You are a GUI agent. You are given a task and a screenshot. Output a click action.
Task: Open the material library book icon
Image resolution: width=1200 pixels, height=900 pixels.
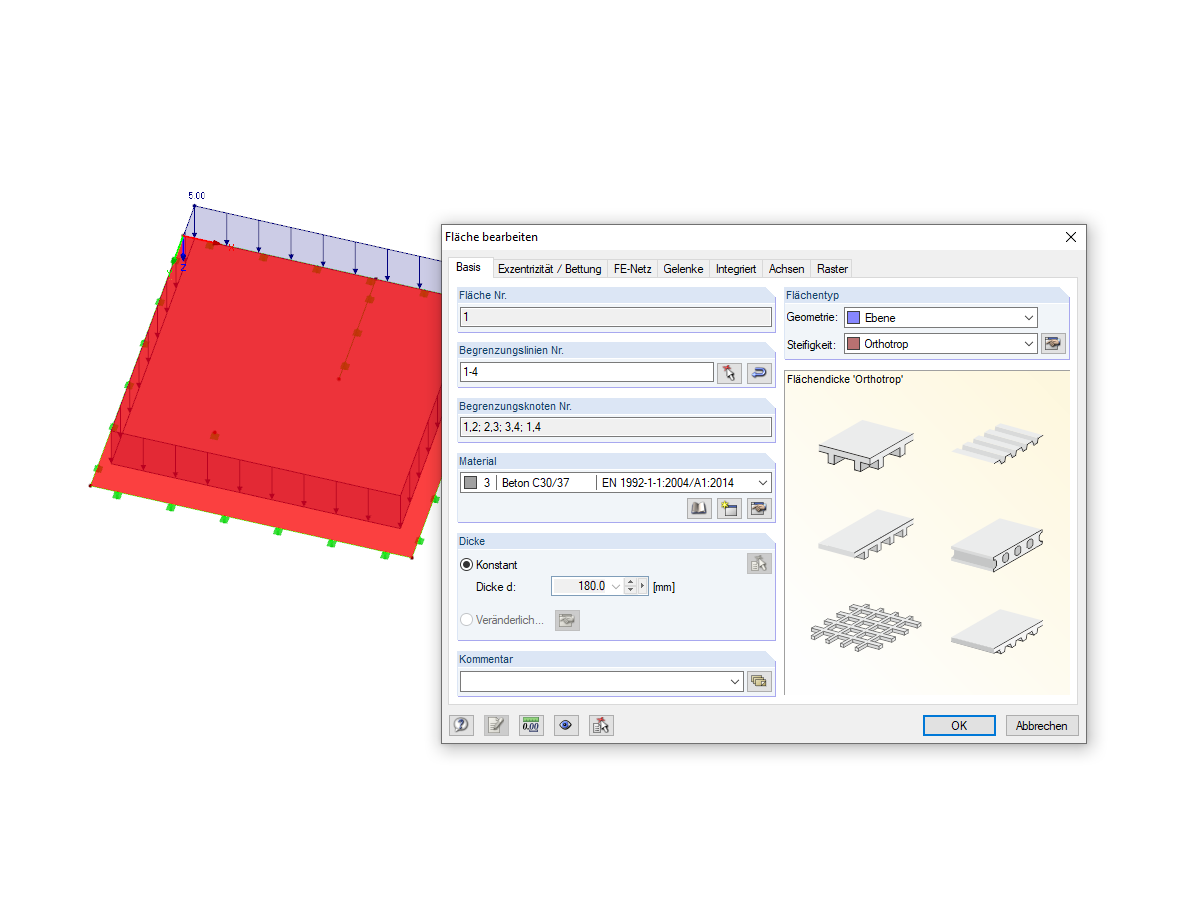(x=699, y=508)
